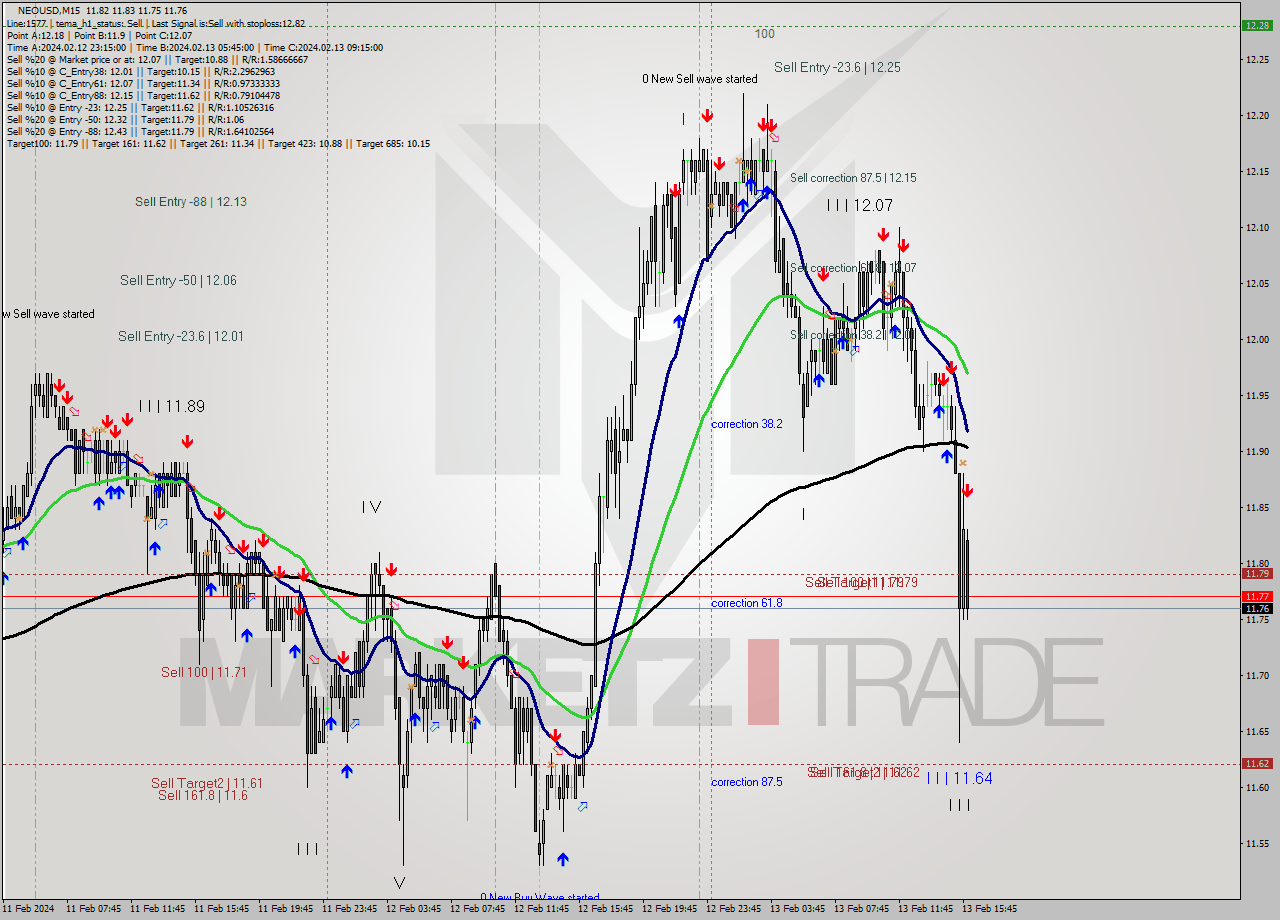Click the red 11.79 price tag
This screenshot has height=920, width=1280.
pyautogui.click(x=1256, y=574)
